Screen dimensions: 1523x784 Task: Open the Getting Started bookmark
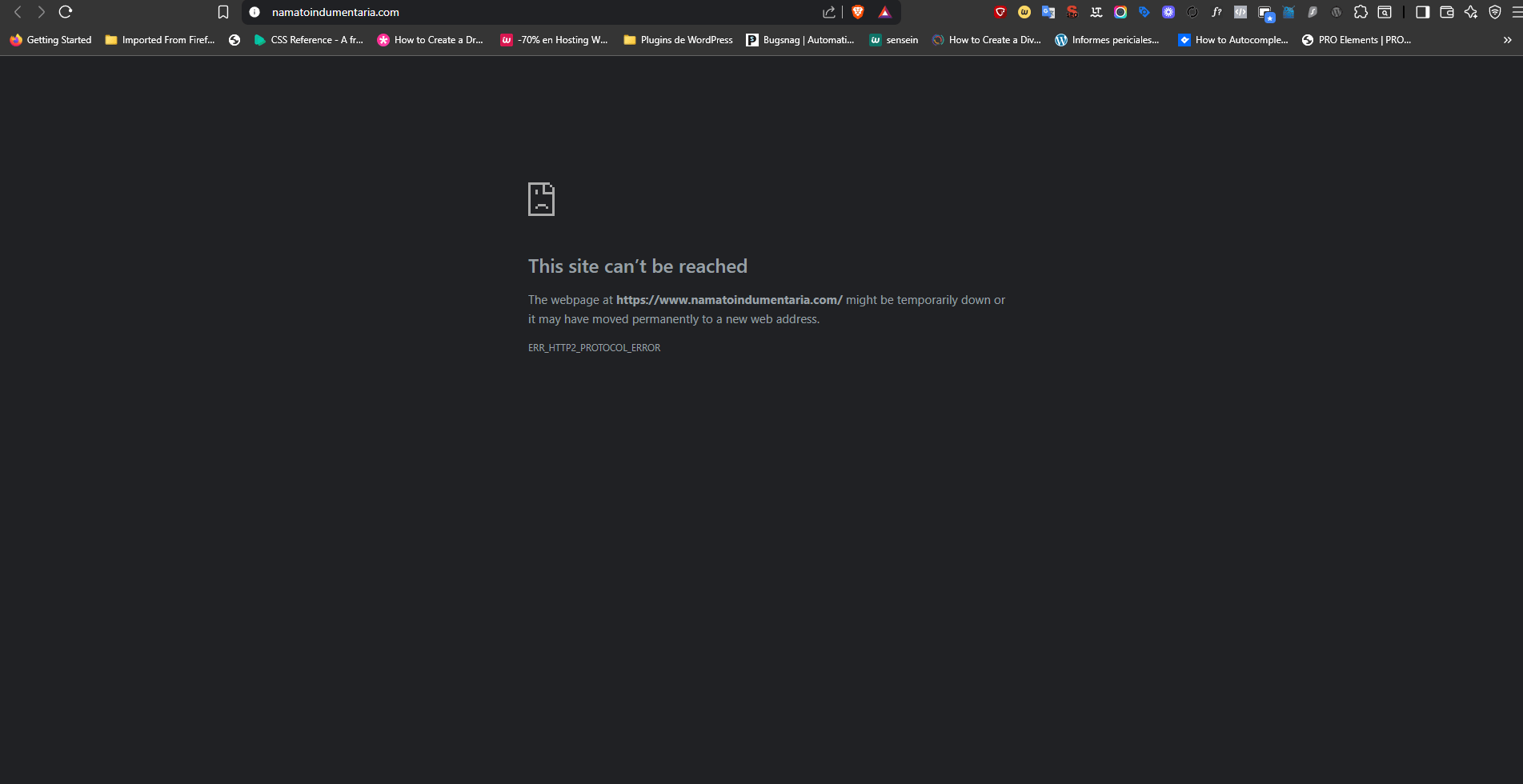50,40
